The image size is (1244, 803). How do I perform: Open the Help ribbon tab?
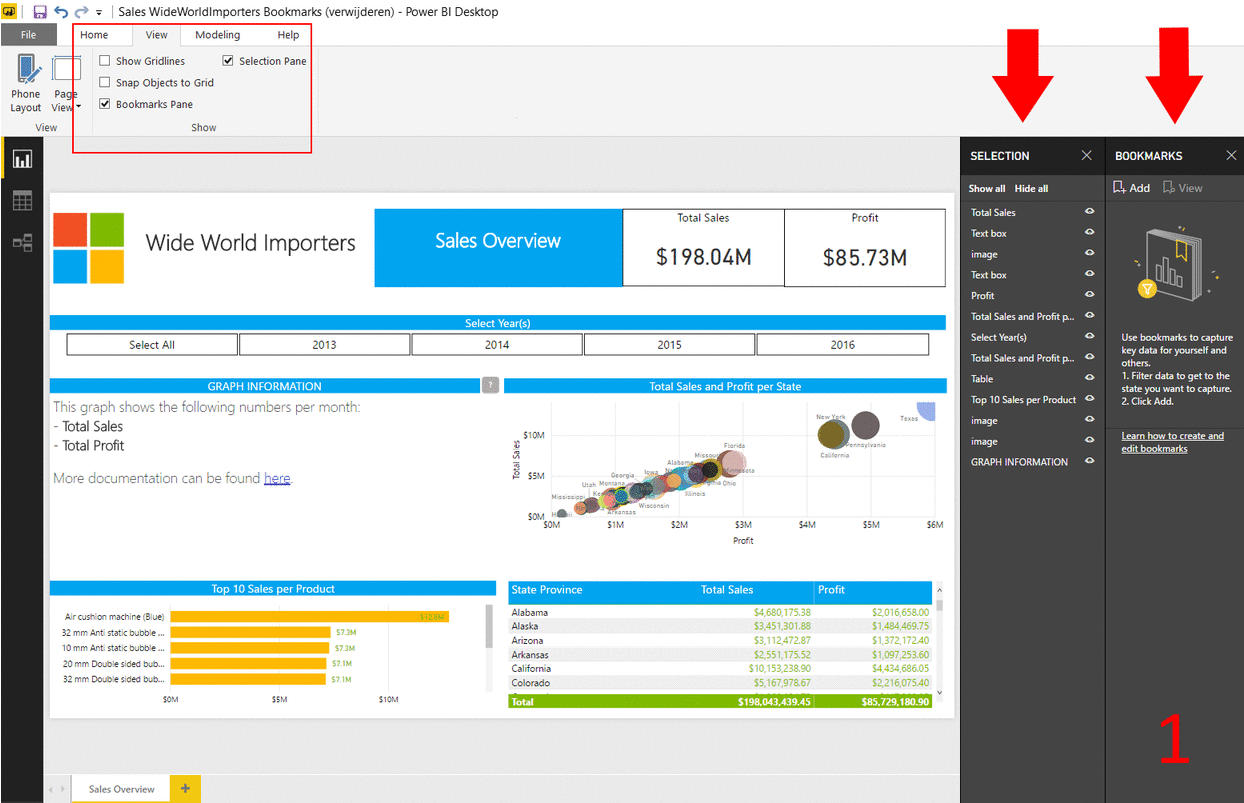click(x=288, y=34)
